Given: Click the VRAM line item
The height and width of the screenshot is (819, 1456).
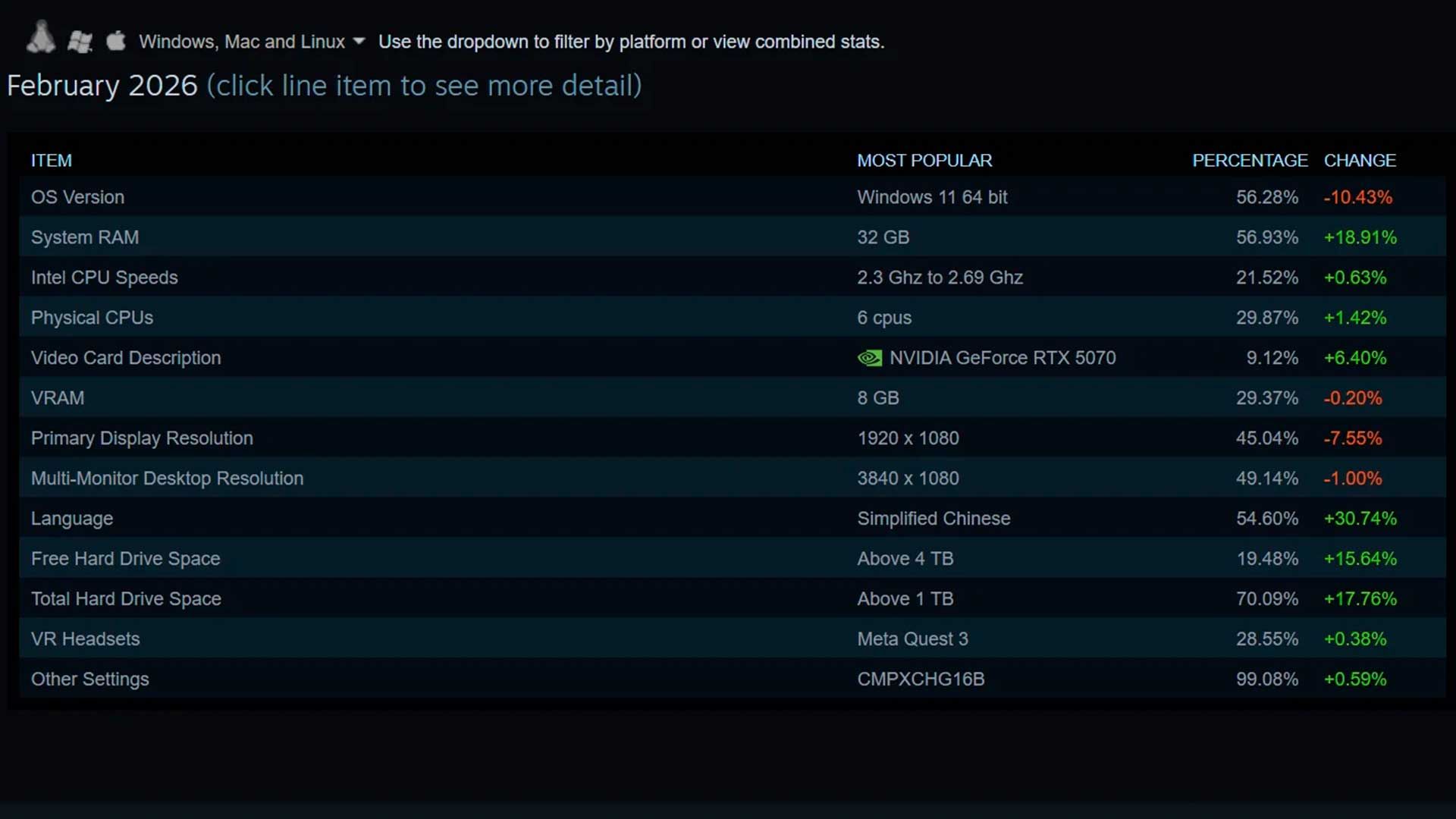Looking at the screenshot, I should pos(303,397).
